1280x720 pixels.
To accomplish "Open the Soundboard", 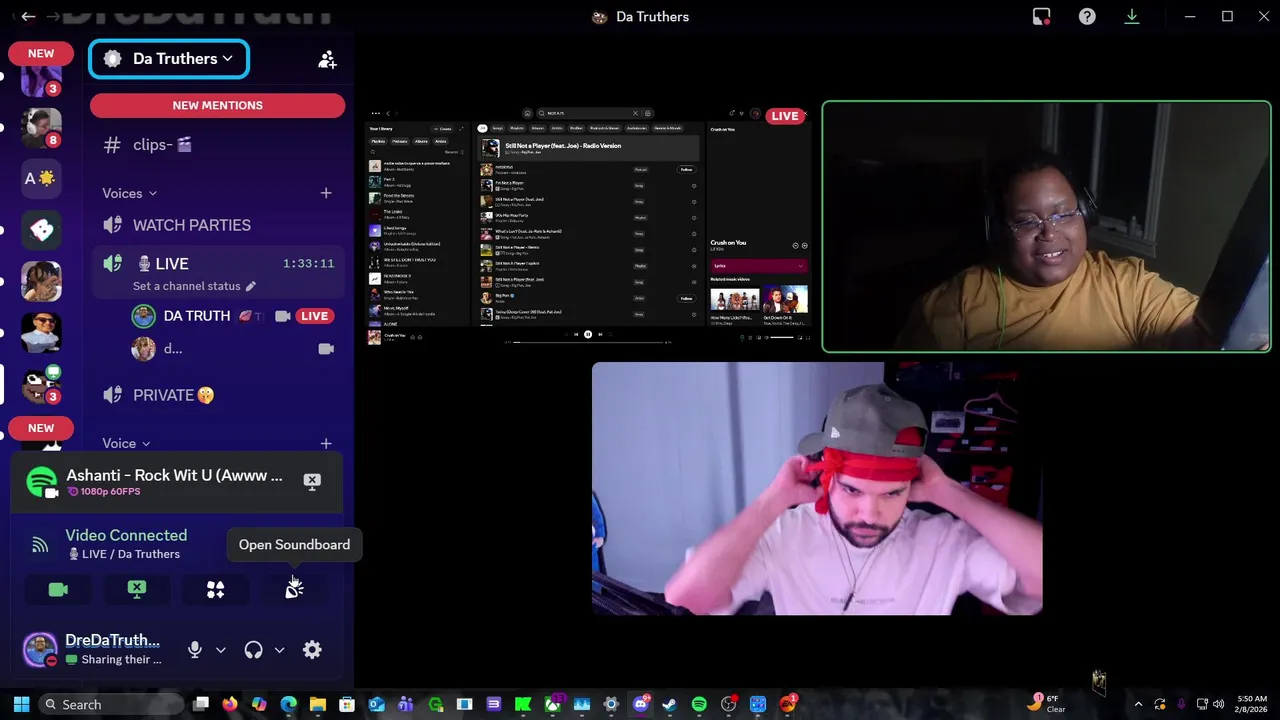I will (x=294, y=590).
